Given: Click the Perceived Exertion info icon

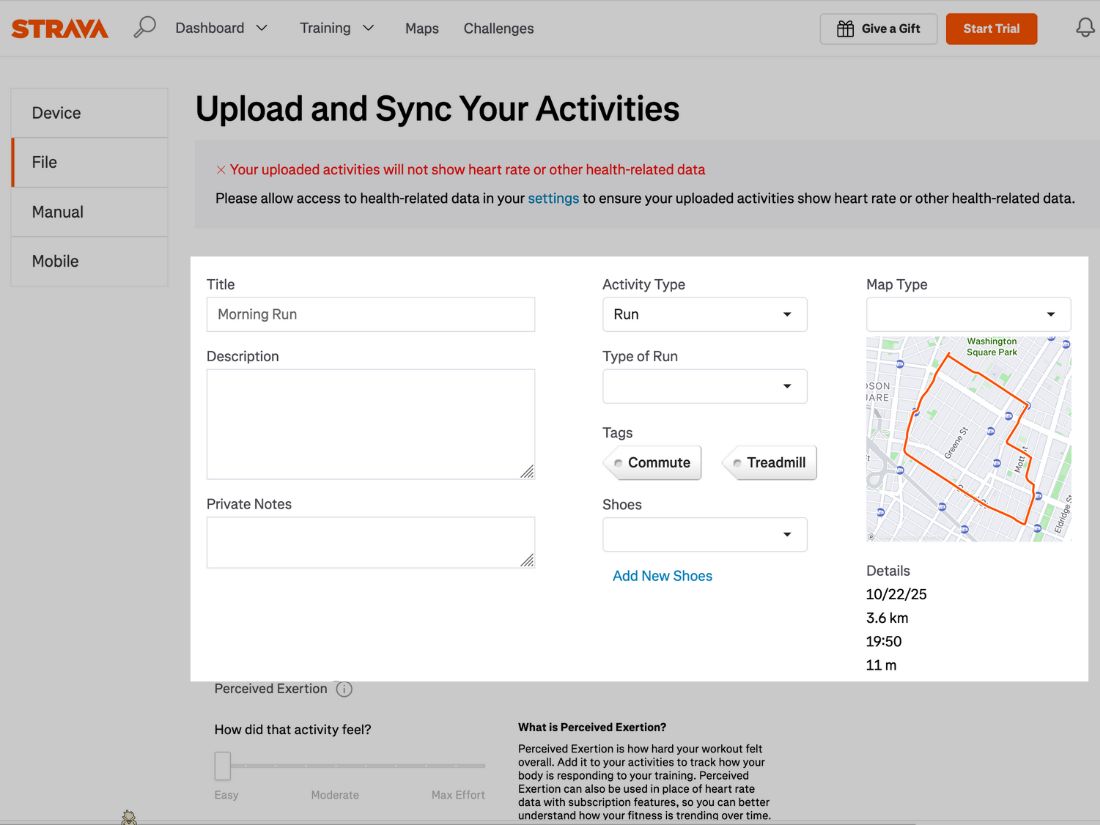Looking at the screenshot, I should 344,689.
